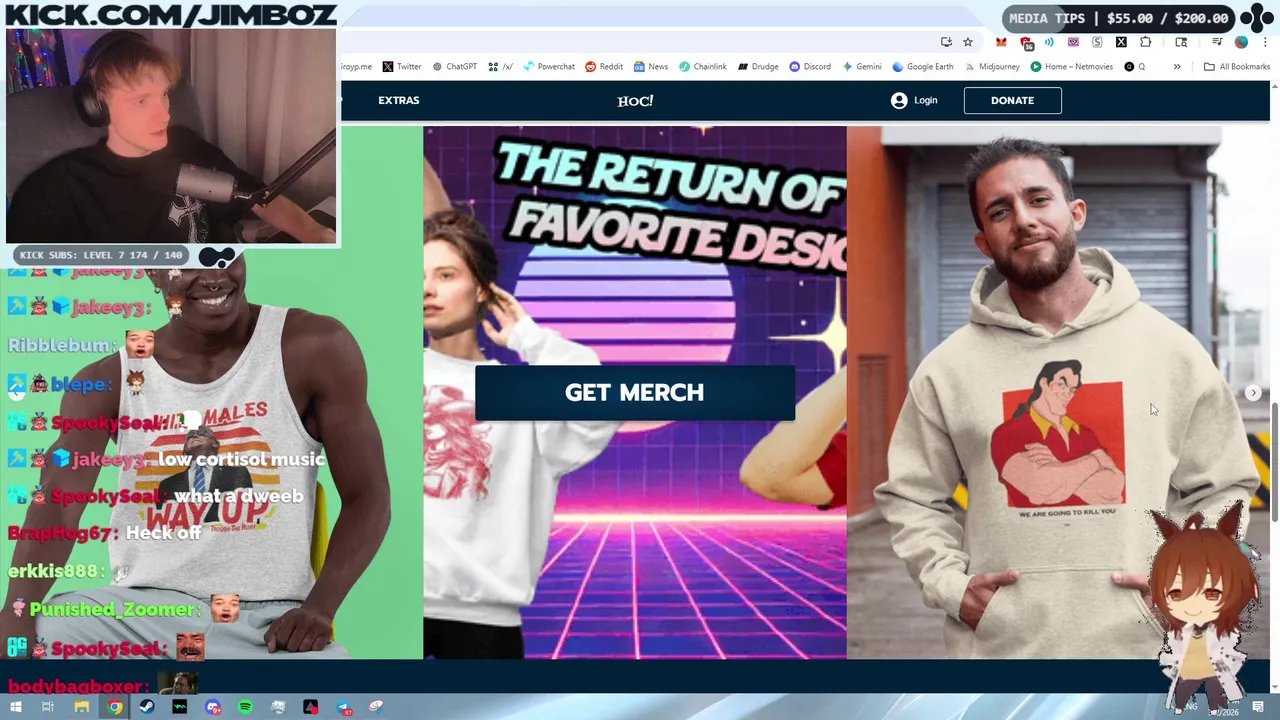Click the black X extension icon
The image size is (1280, 720).
point(1121,42)
